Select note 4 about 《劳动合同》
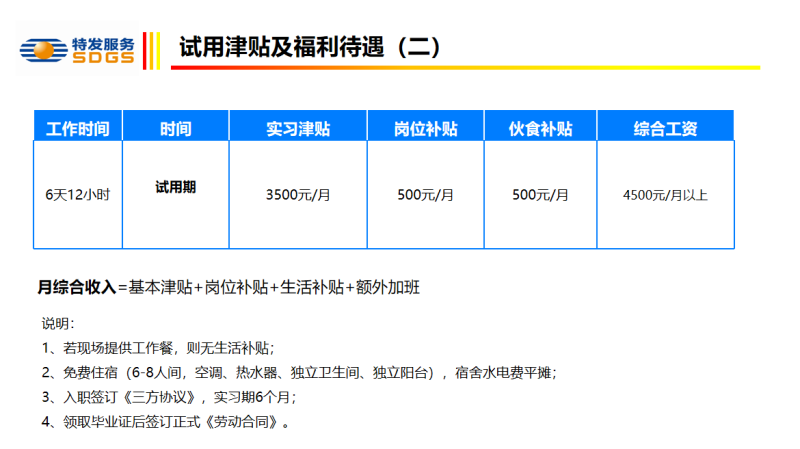 tap(168, 422)
